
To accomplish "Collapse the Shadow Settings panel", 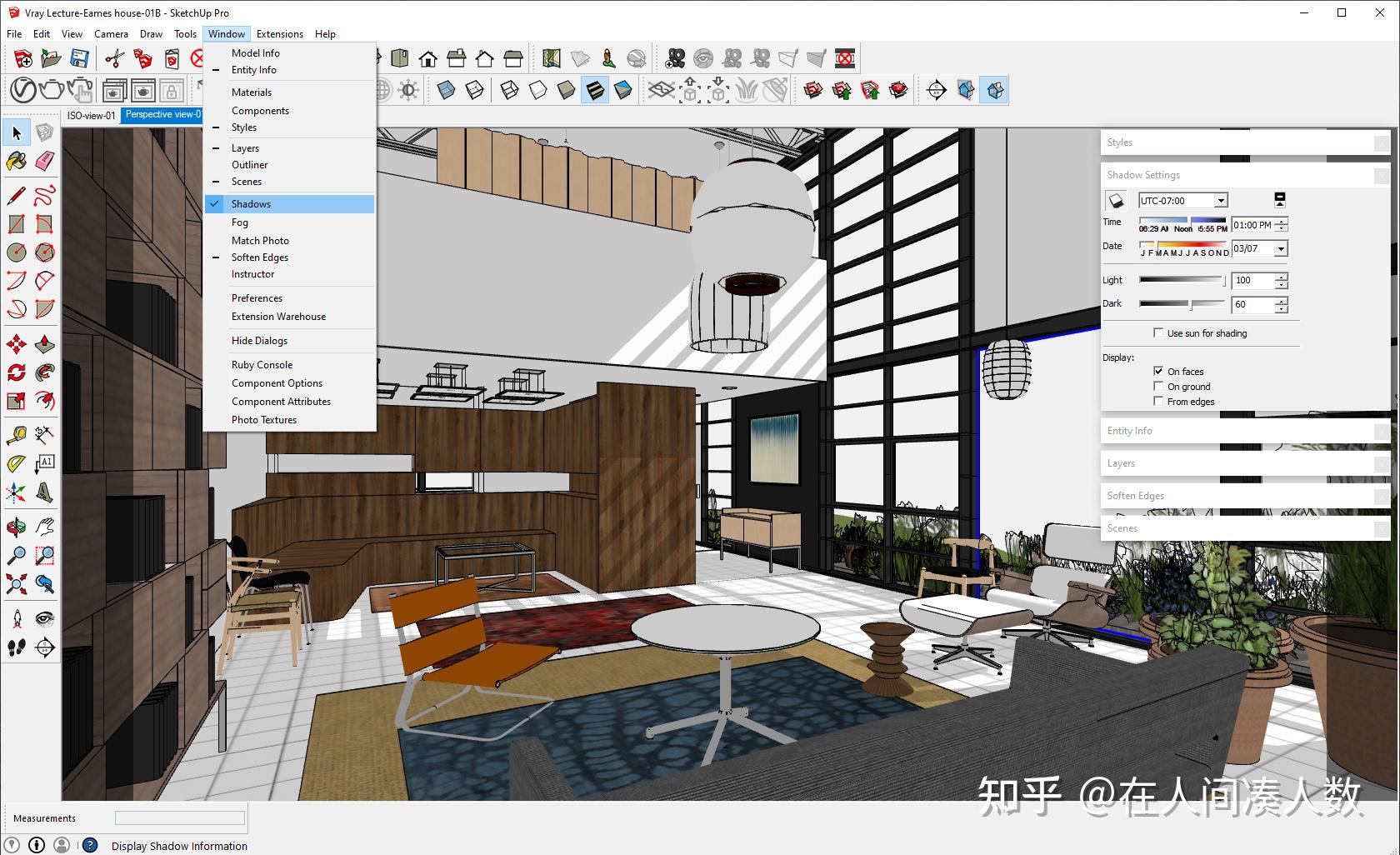I will click(x=1382, y=175).
